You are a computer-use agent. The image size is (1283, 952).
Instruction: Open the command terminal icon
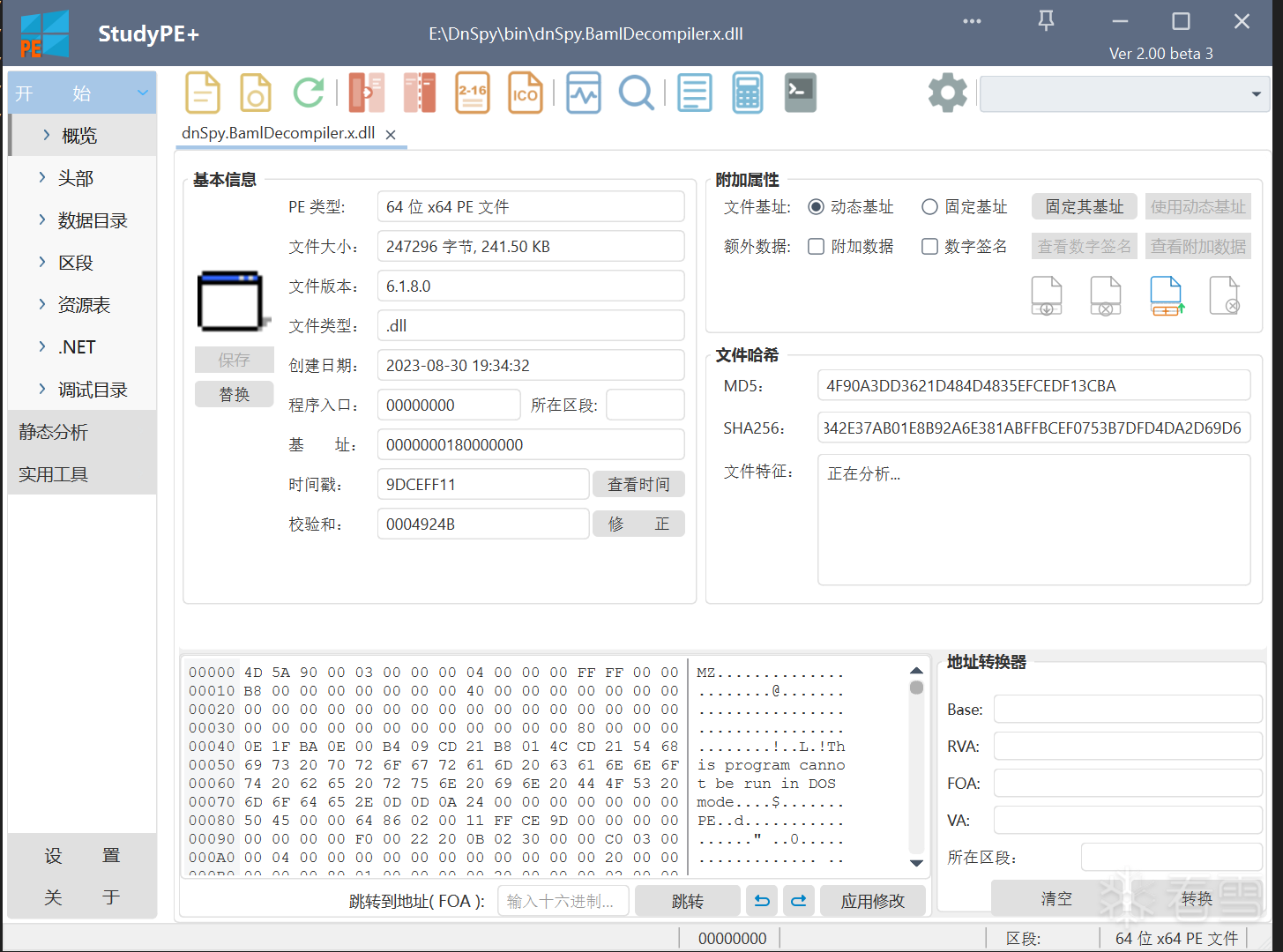point(801,93)
